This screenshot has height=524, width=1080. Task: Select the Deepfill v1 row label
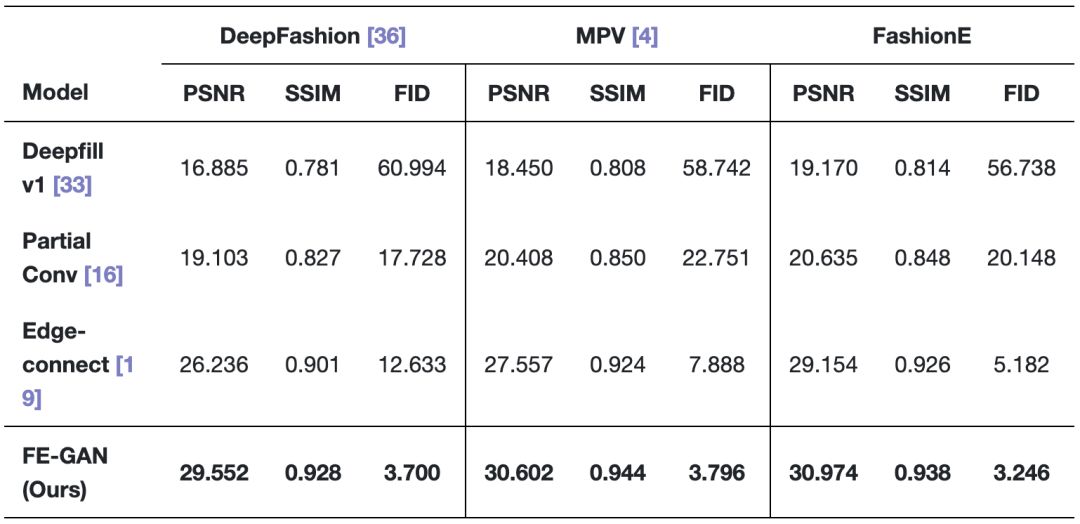[63, 168]
